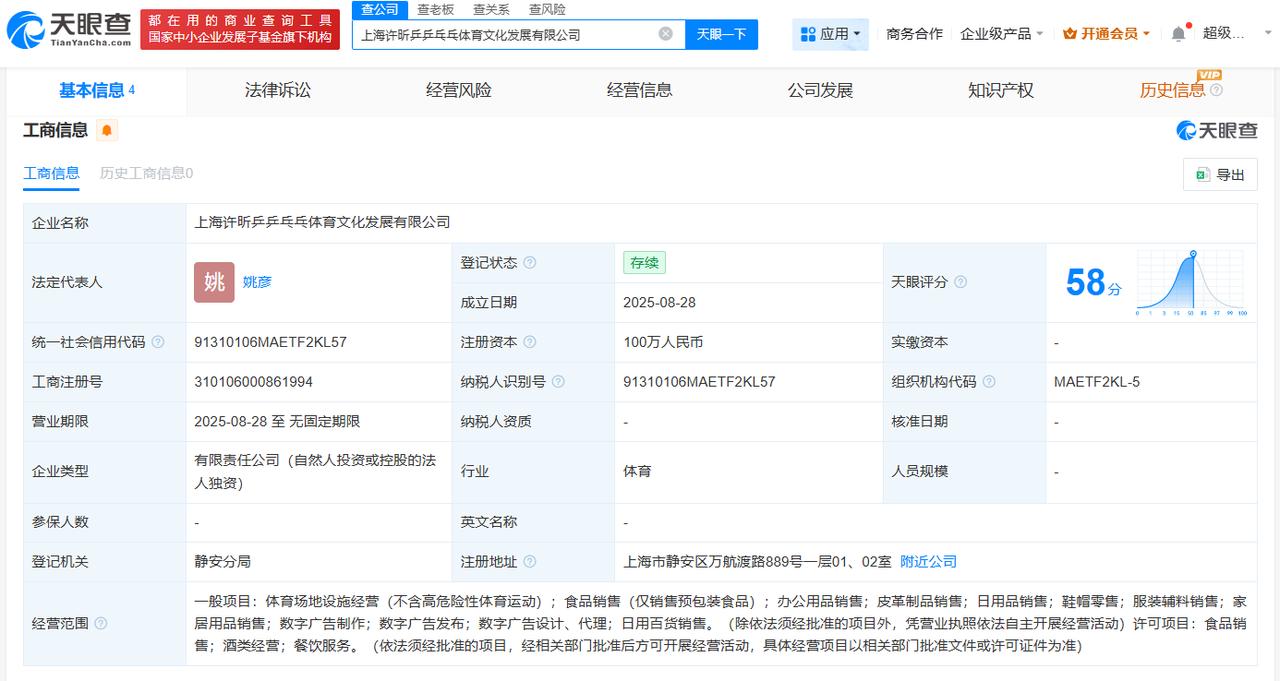Select the 历史工商信息0 sub-tab
The image size is (1280, 681).
click(146, 173)
